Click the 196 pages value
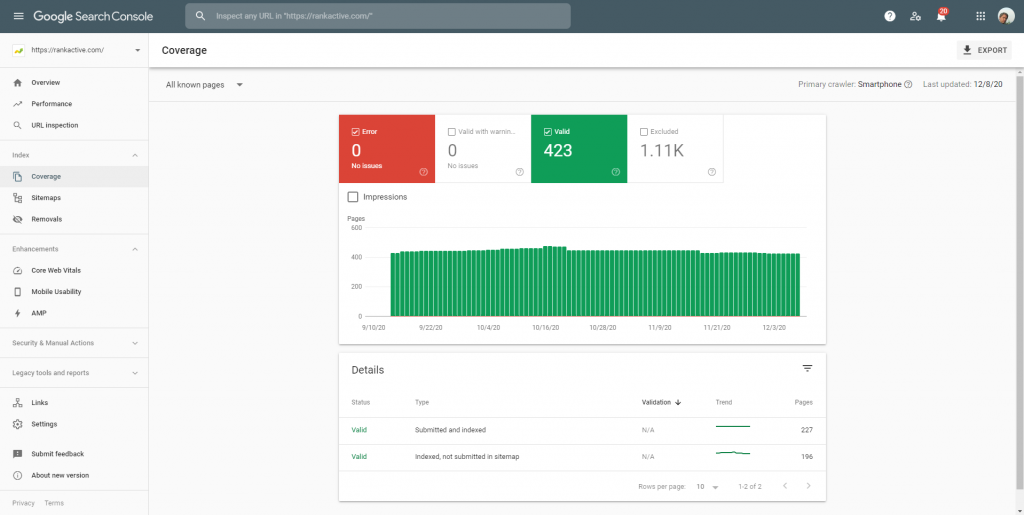 [807, 457]
